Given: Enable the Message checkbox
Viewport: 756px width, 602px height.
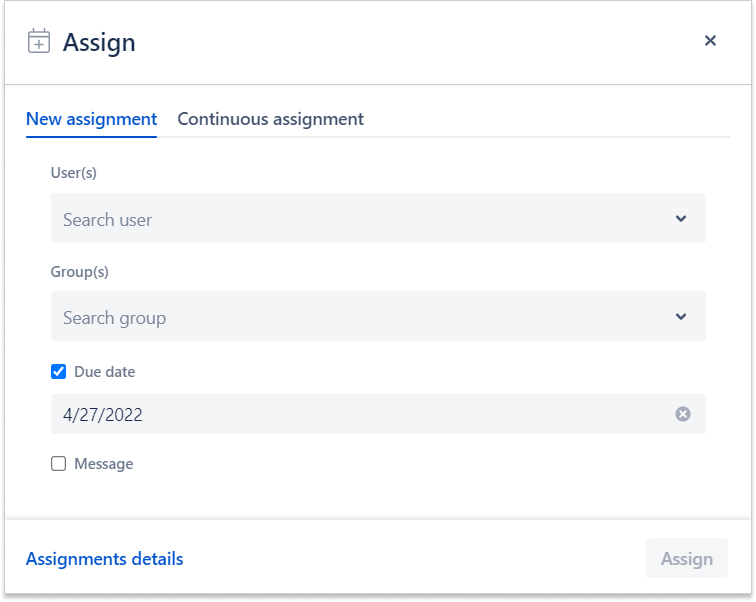Looking at the screenshot, I should coord(59,464).
